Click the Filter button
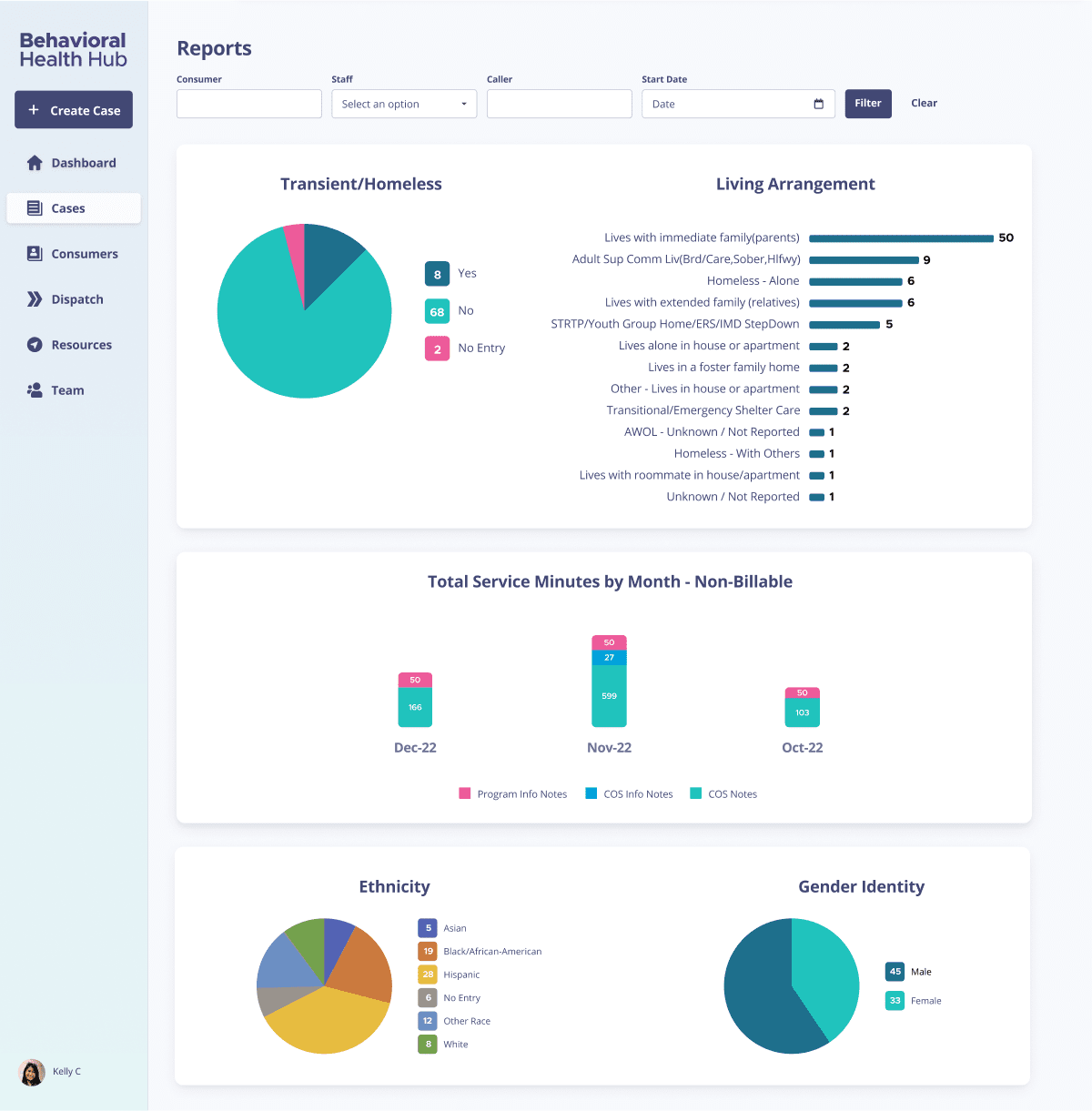Viewport: 1092px width, 1111px height. [867, 104]
